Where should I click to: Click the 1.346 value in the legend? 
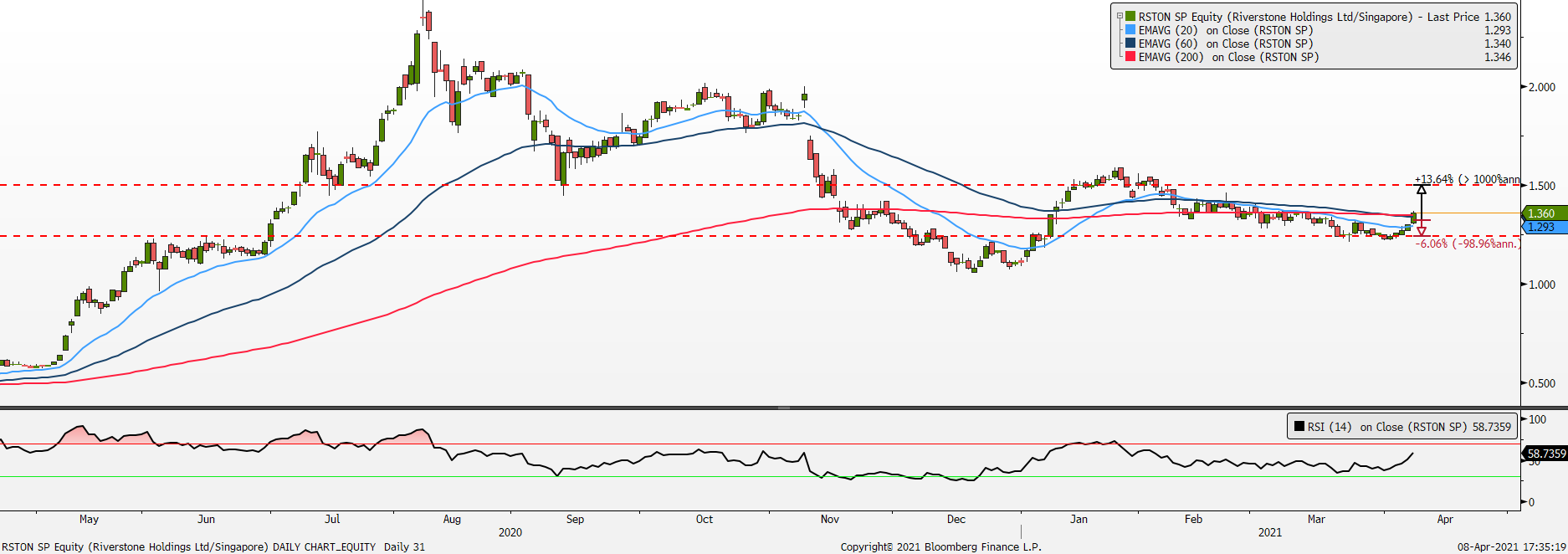tap(1498, 57)
